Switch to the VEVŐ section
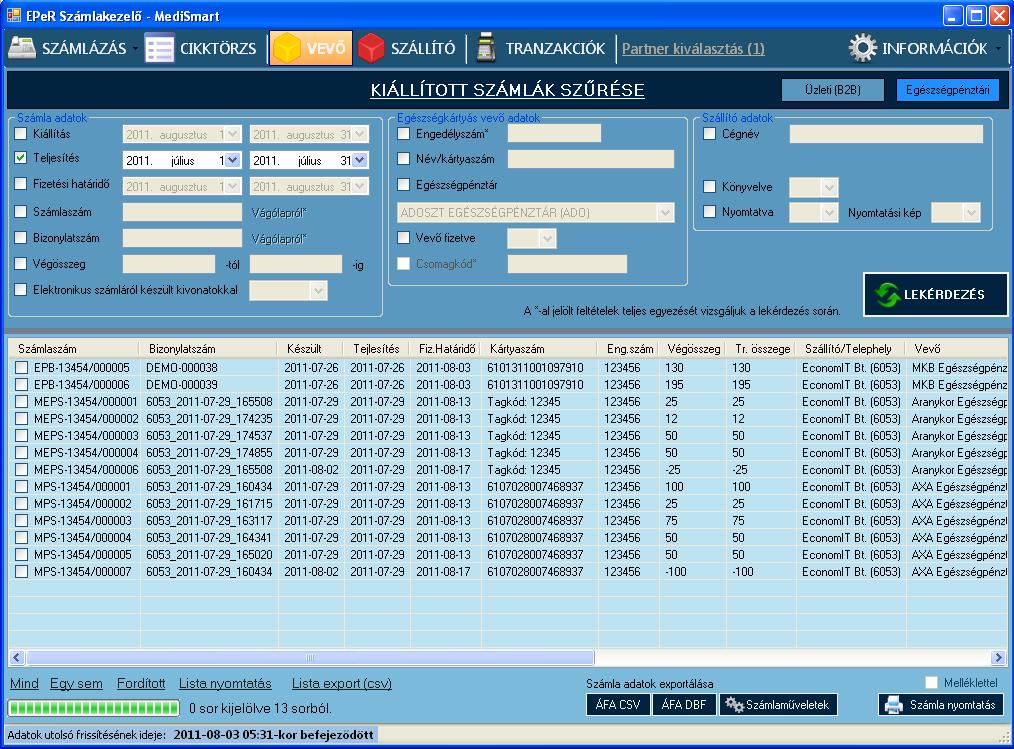The height and width of the screenshot is (749, 1014). pos(311,49)
